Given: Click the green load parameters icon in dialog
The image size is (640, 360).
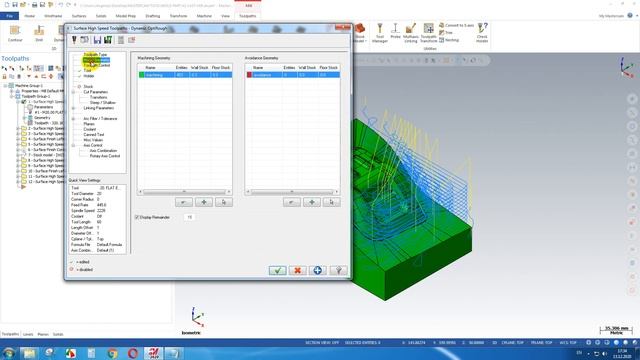Looking at the screenshot, I should pyautogui.click(x=108, y=40).
